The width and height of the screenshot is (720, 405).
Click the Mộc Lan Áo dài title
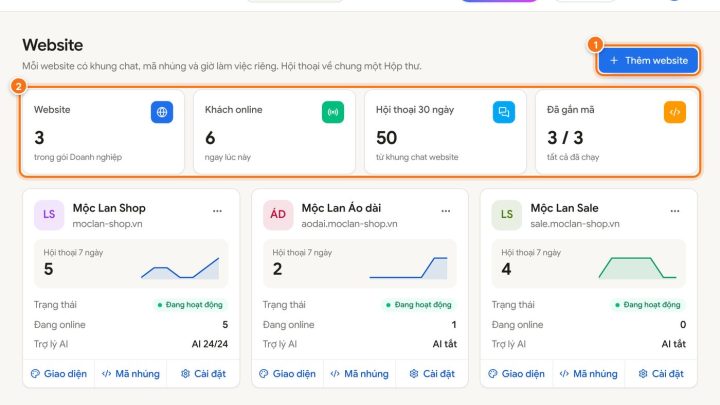pos(341,208)
